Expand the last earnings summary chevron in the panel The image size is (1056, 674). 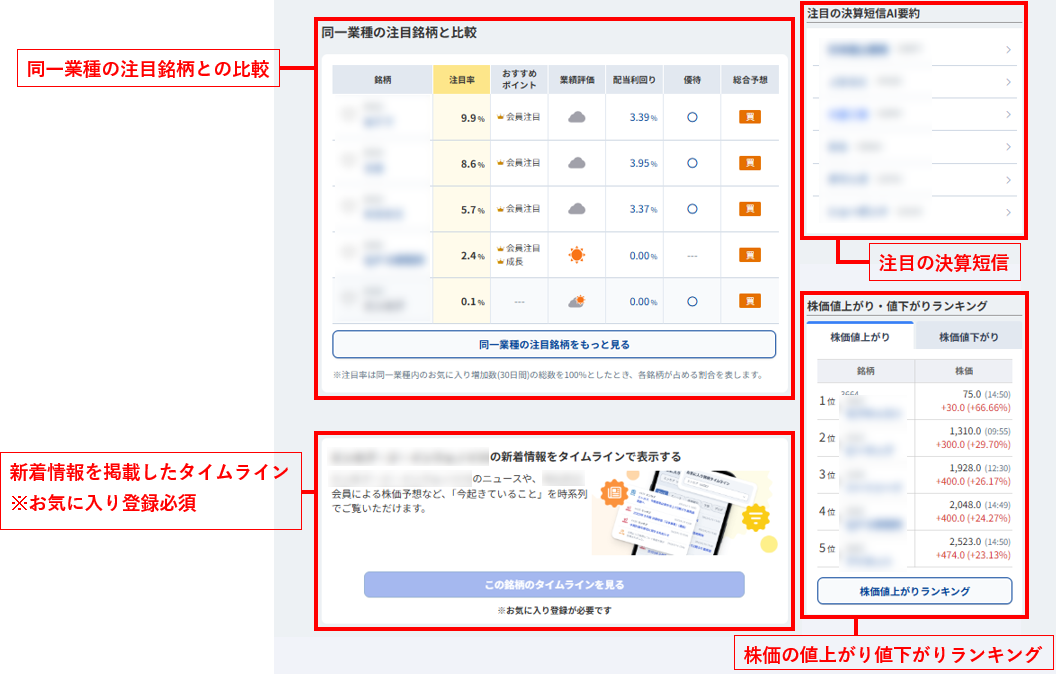coord(1008,212)
